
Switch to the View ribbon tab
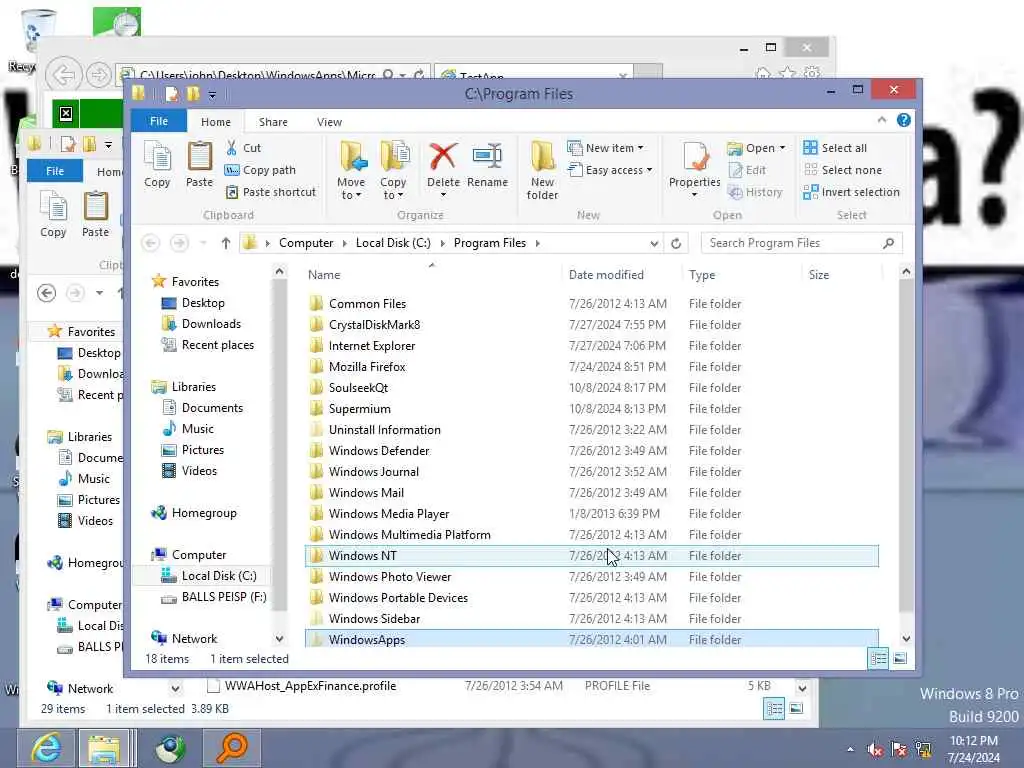(329, 122)
